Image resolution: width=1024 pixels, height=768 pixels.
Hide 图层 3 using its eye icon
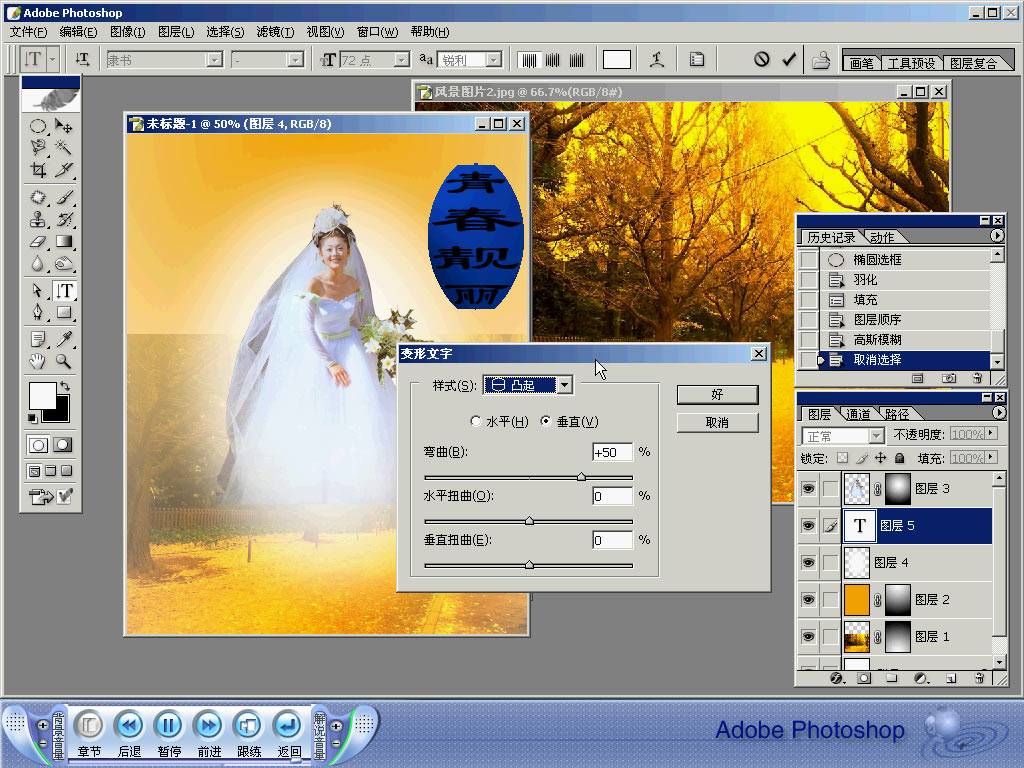(808, 489)
